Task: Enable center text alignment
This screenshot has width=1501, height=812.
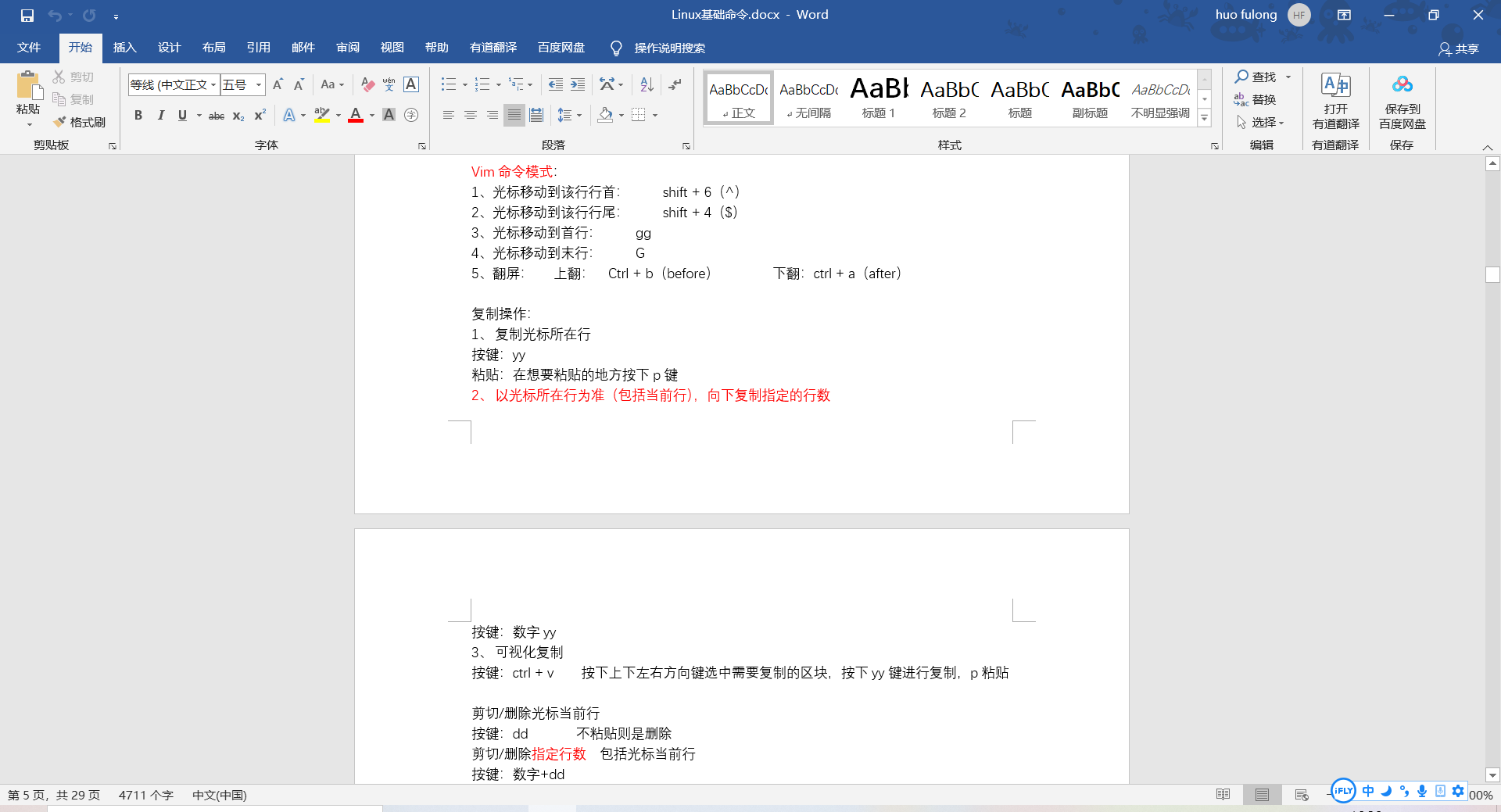Action: (x=470, y=115)
